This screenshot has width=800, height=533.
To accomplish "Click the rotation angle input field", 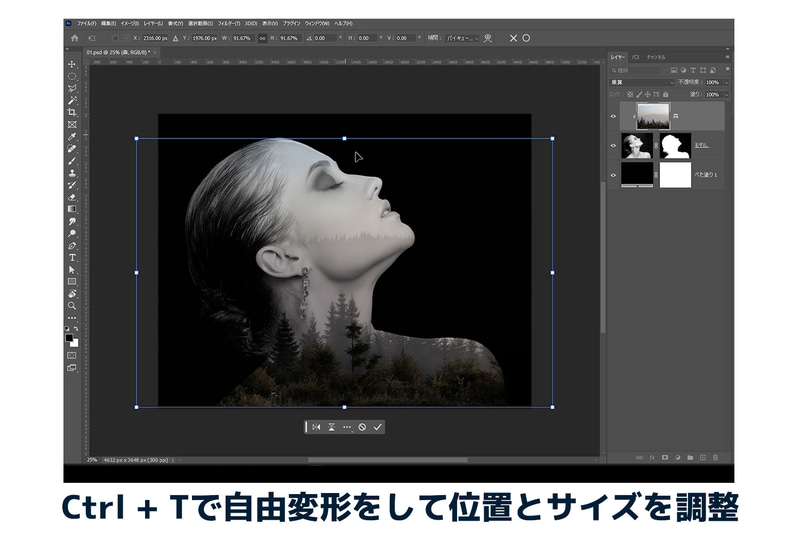I will click(324, 38).
